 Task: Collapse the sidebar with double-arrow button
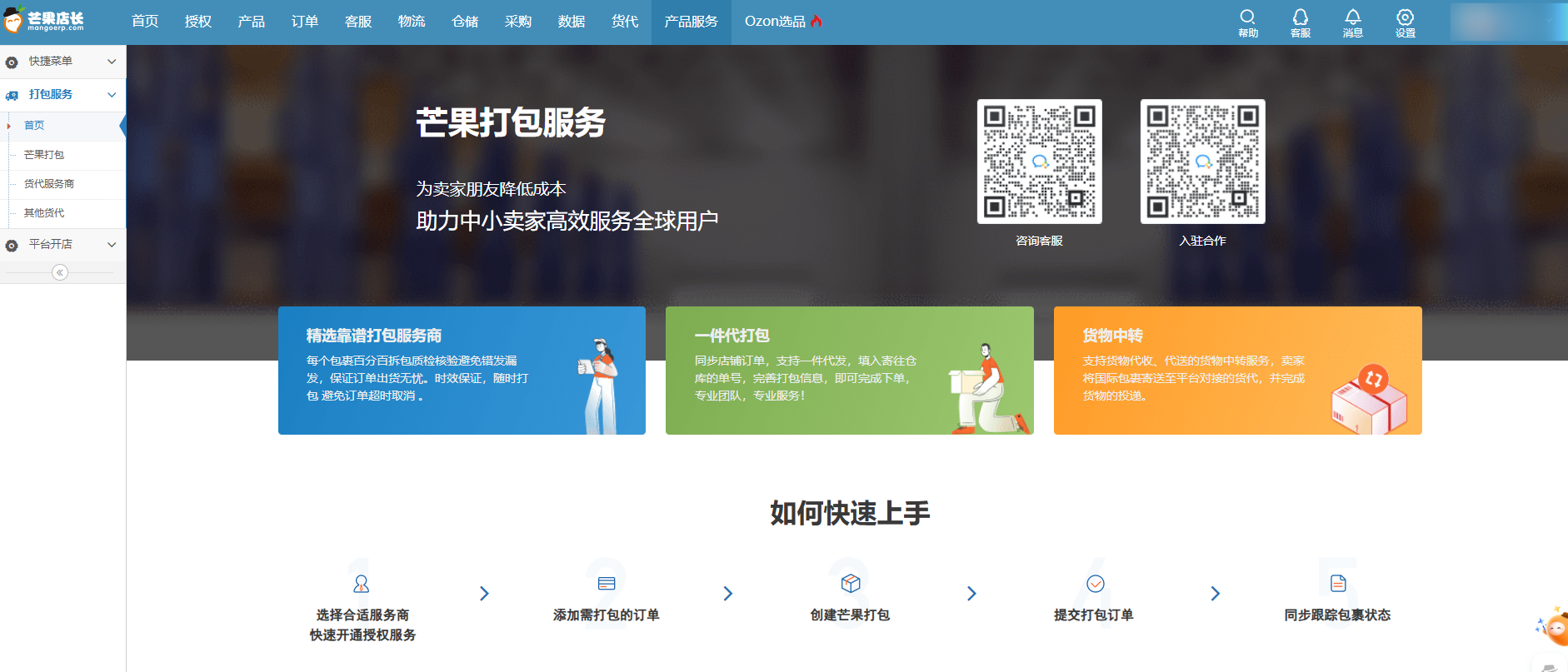60,272
